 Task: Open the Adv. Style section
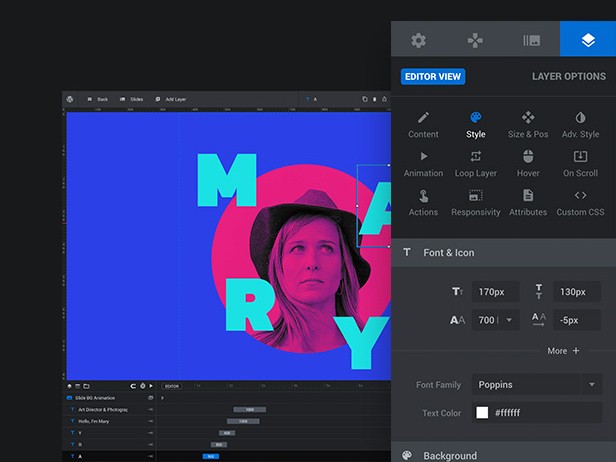pyautogui.click(x=580, y=125)
